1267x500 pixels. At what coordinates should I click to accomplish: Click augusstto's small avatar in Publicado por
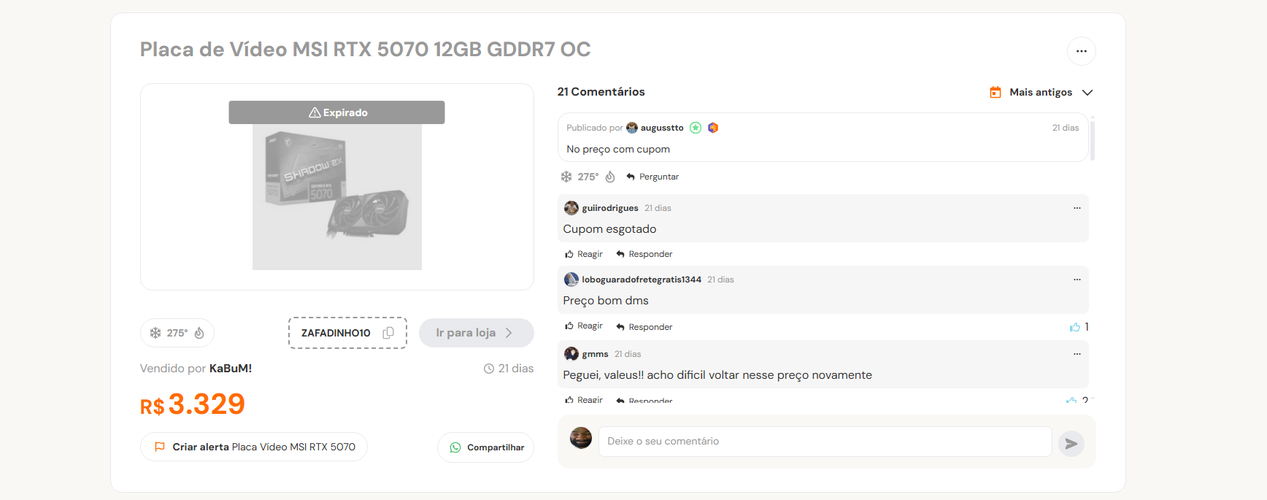point(632,128)
